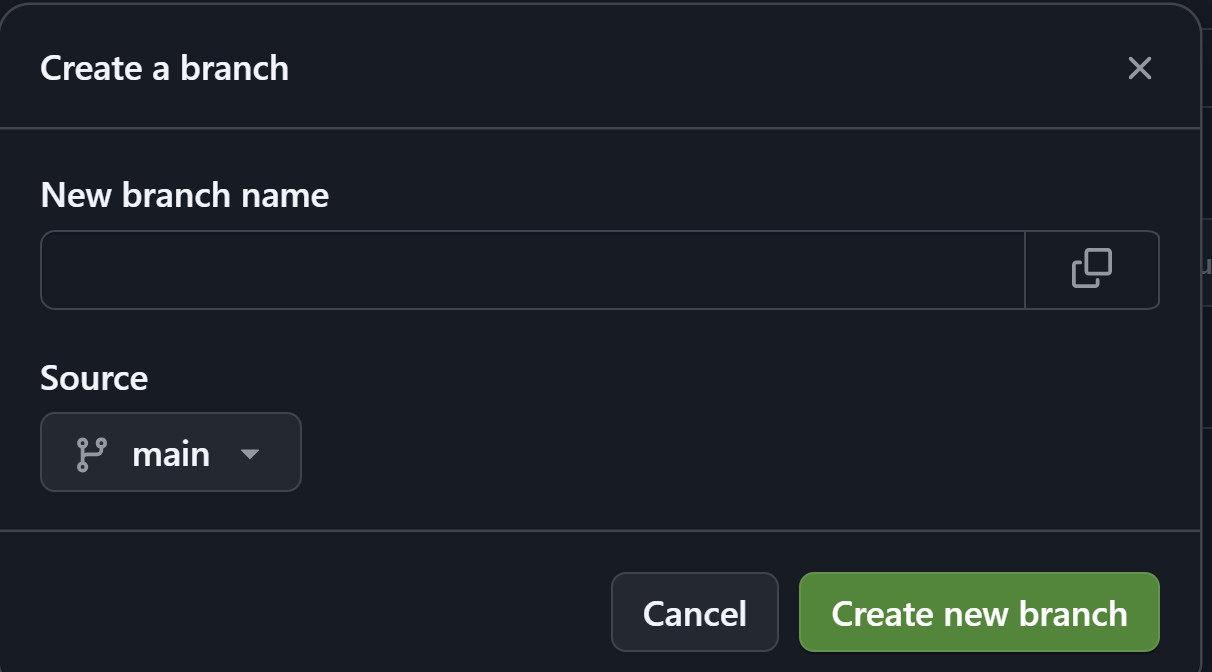Image resolution: width=1212 pixels, height=672 pixels.
Task: Click the Source label text
Action: [93, 378]
